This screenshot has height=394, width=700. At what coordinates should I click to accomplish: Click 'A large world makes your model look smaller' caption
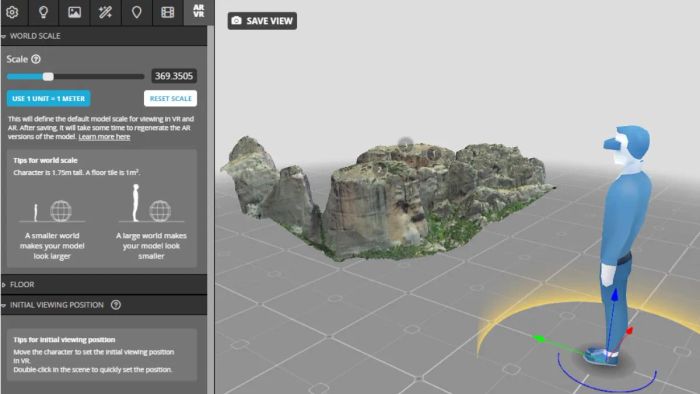pyautogui.click(x=151, y=246)
